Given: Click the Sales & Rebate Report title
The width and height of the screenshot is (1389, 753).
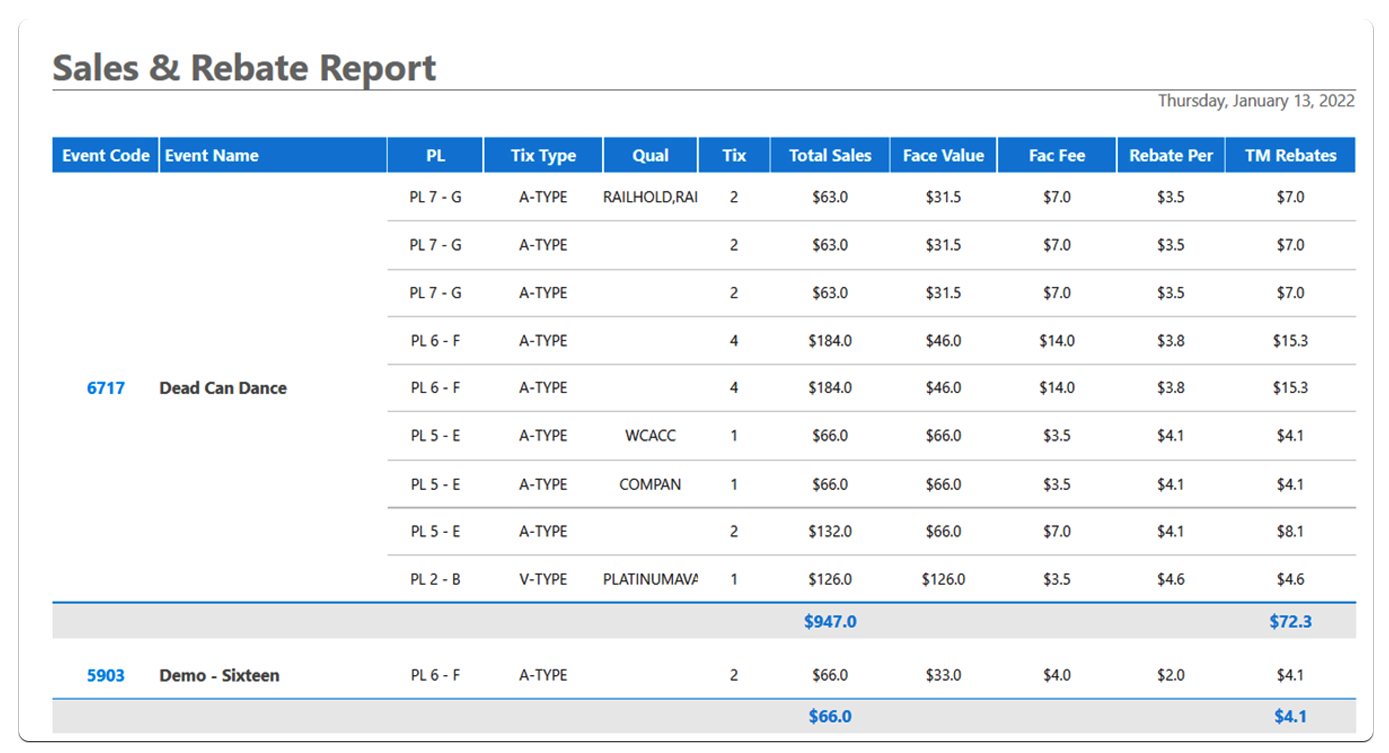Looking at the screenshot, I should coord(244,68).
